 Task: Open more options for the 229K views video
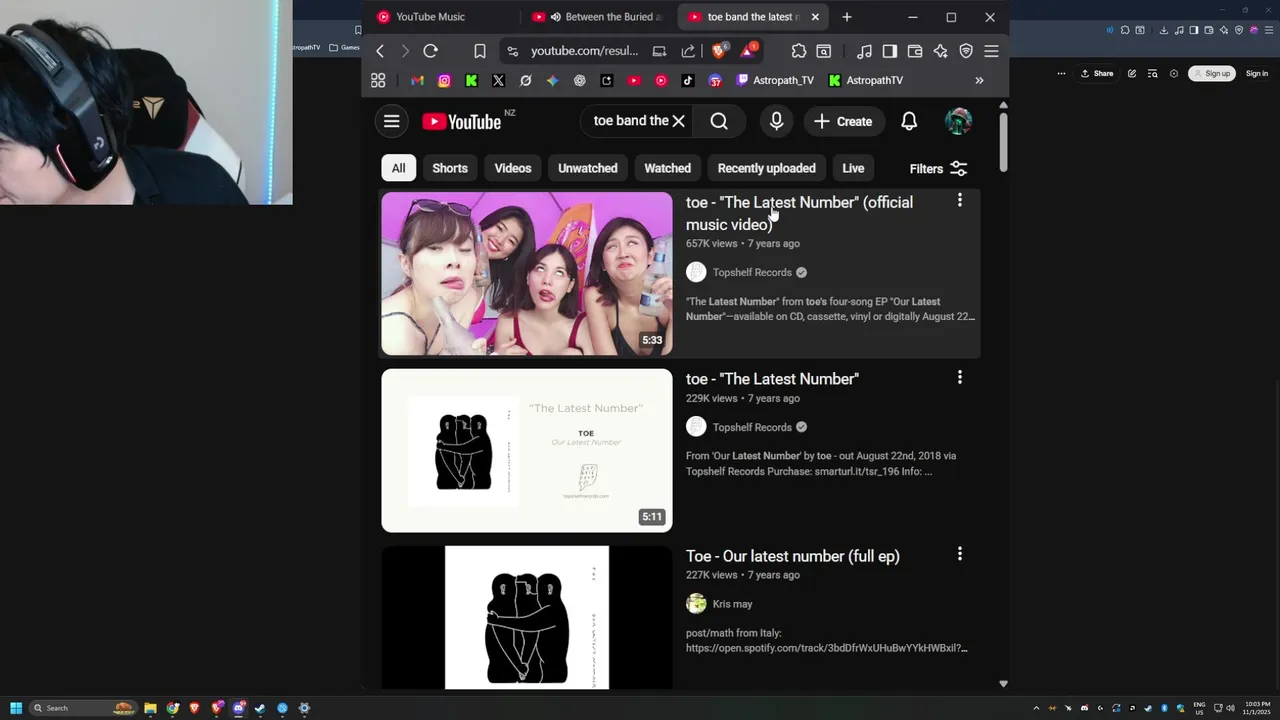(960, 377)
